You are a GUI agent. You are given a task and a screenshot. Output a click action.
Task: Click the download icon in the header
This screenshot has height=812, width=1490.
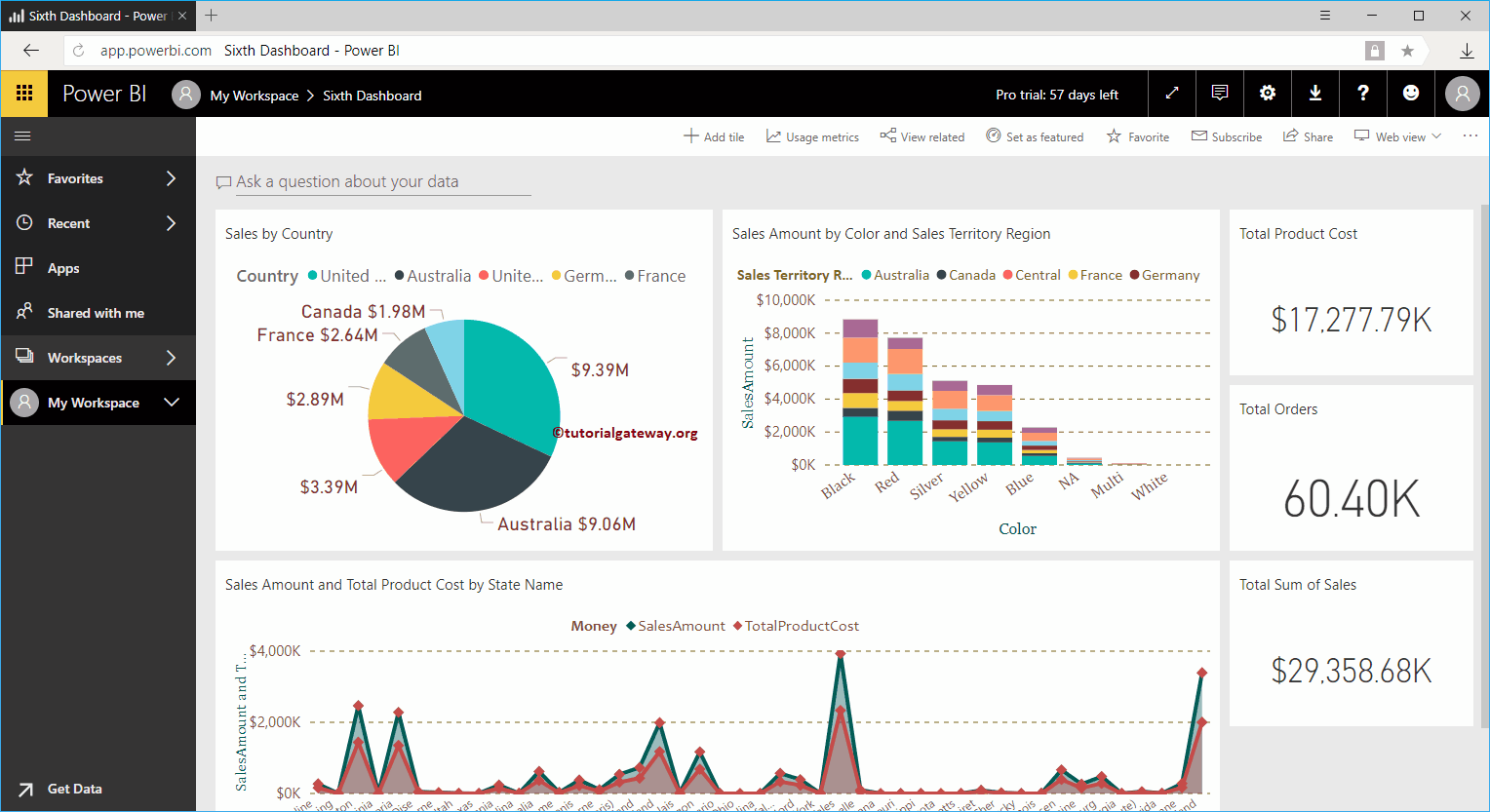(x=1314, y=94)
